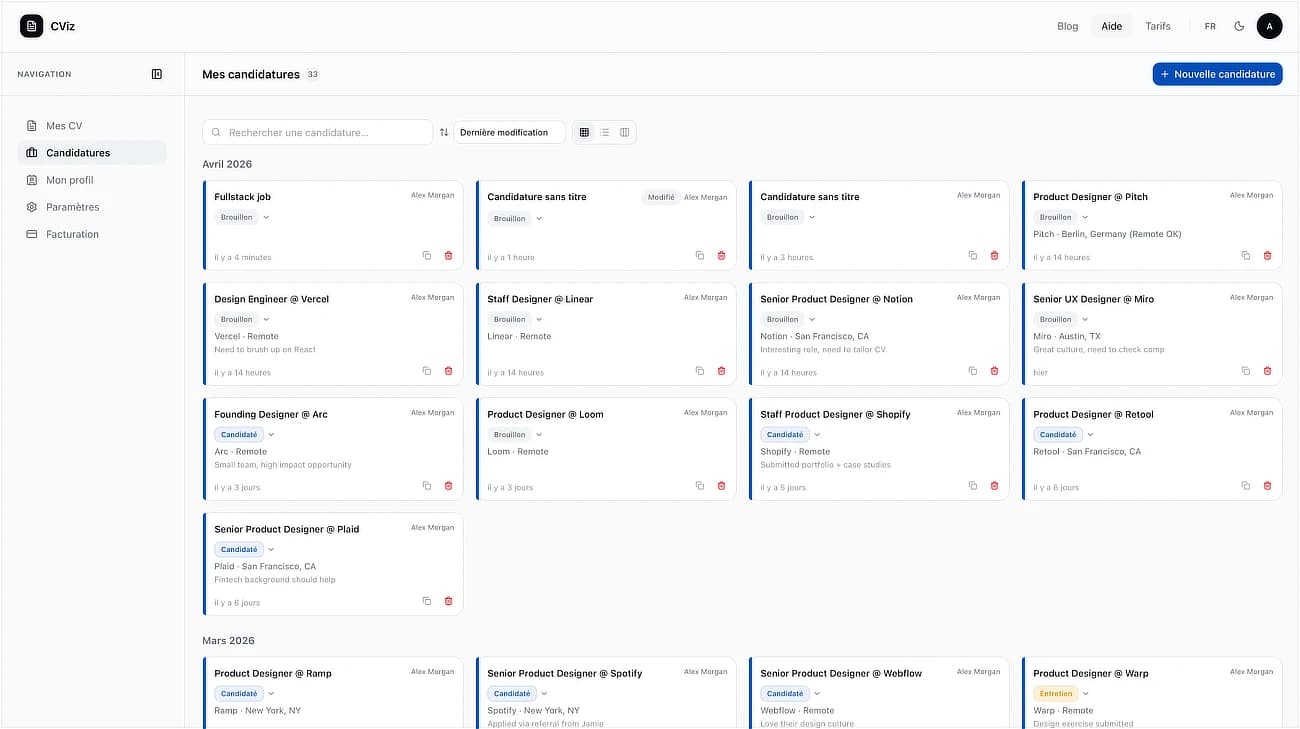
Task: Select Candidatures in the sidebar
Action: tap(92, 153)
